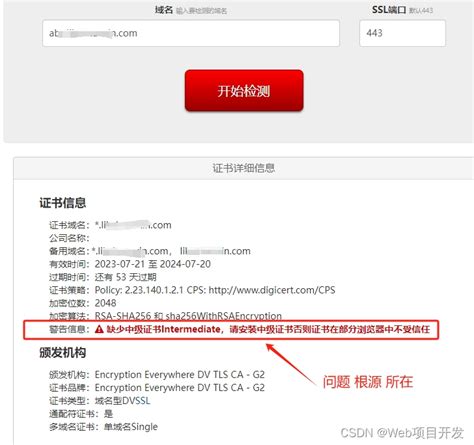
Task: Click the CSDN @Web项目开发 watermark
Action: [402, 433]
